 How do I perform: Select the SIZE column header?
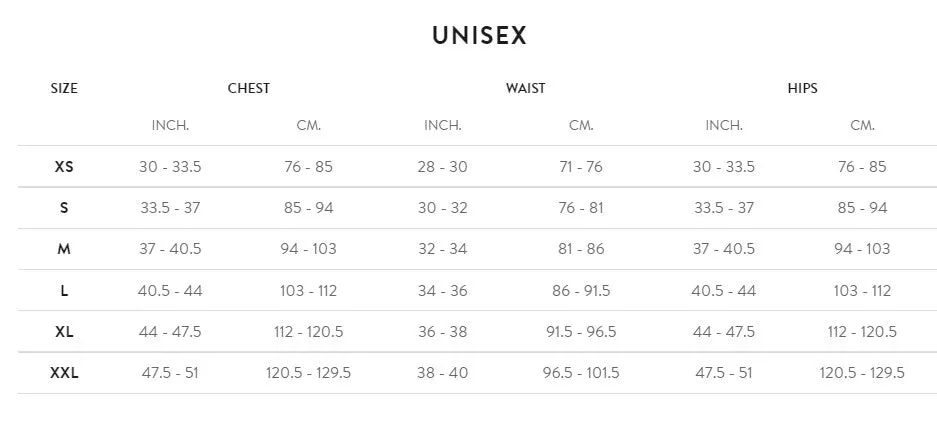pyautogui.click(x=64, y=88)
